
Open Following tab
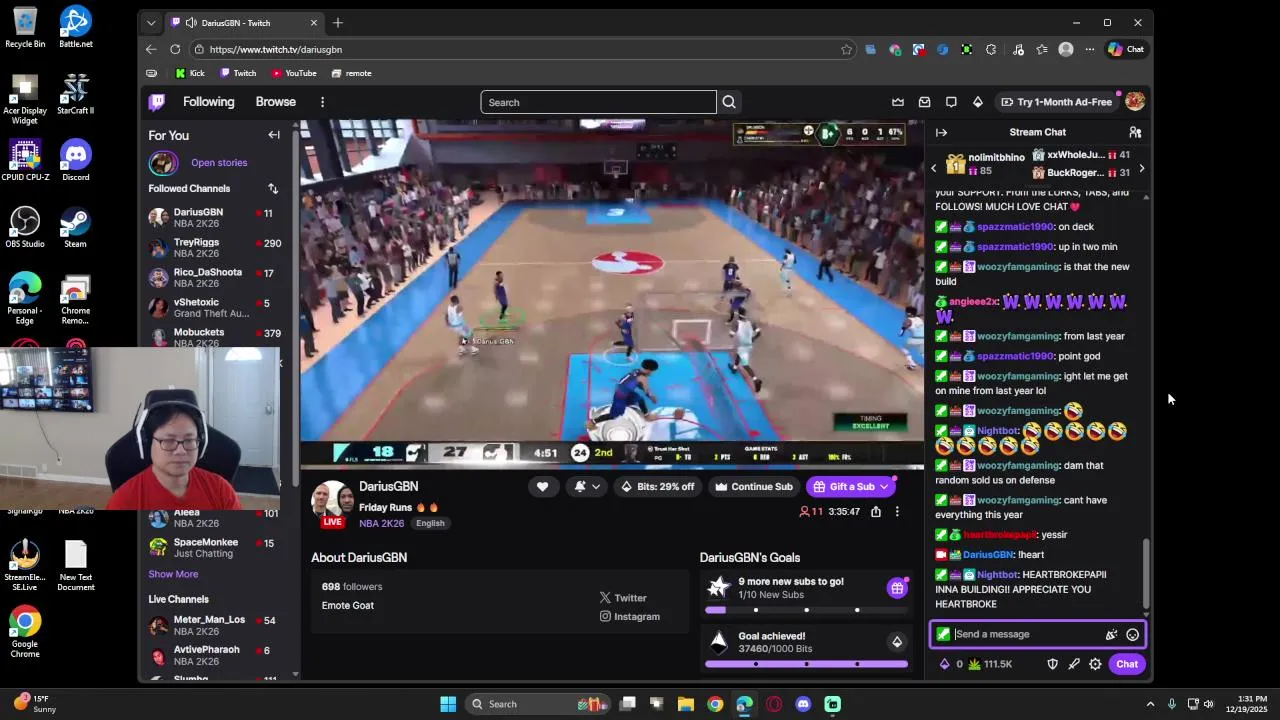click(x=208, y=102)
